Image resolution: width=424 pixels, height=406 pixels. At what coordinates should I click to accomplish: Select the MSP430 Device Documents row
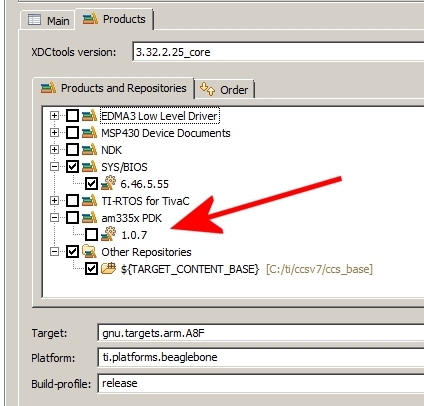166,133
